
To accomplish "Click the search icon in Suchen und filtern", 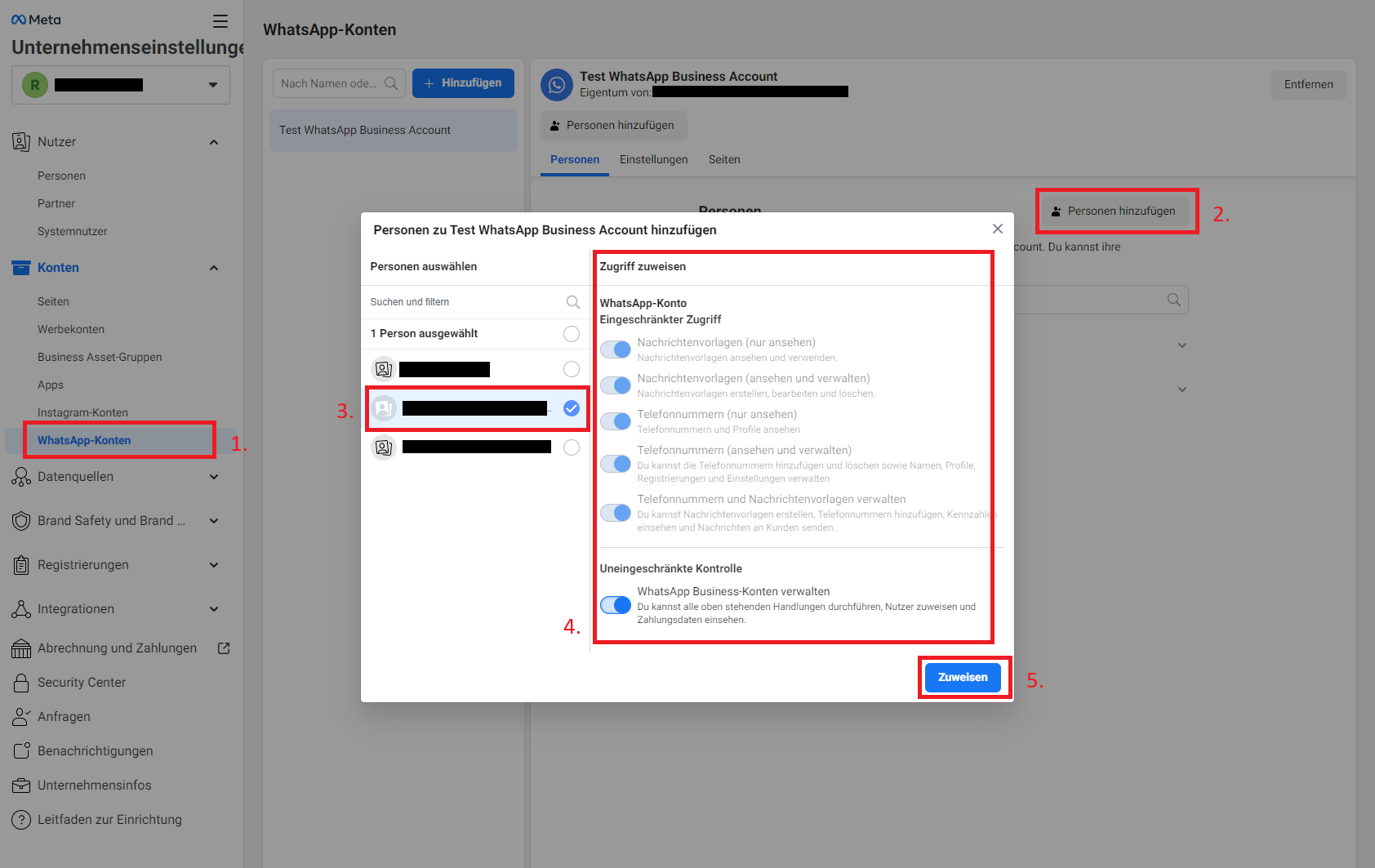I will tap(573, 302).
